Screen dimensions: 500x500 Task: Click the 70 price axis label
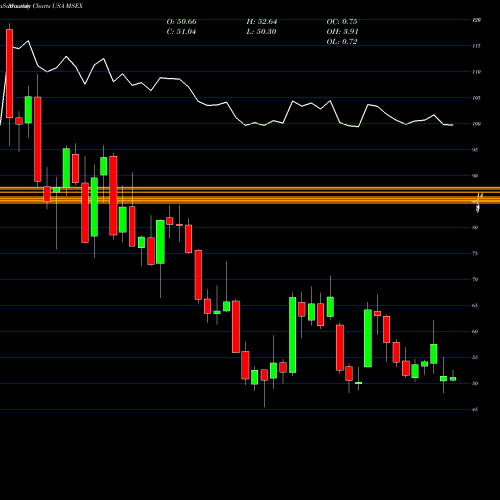click(475, 279)
